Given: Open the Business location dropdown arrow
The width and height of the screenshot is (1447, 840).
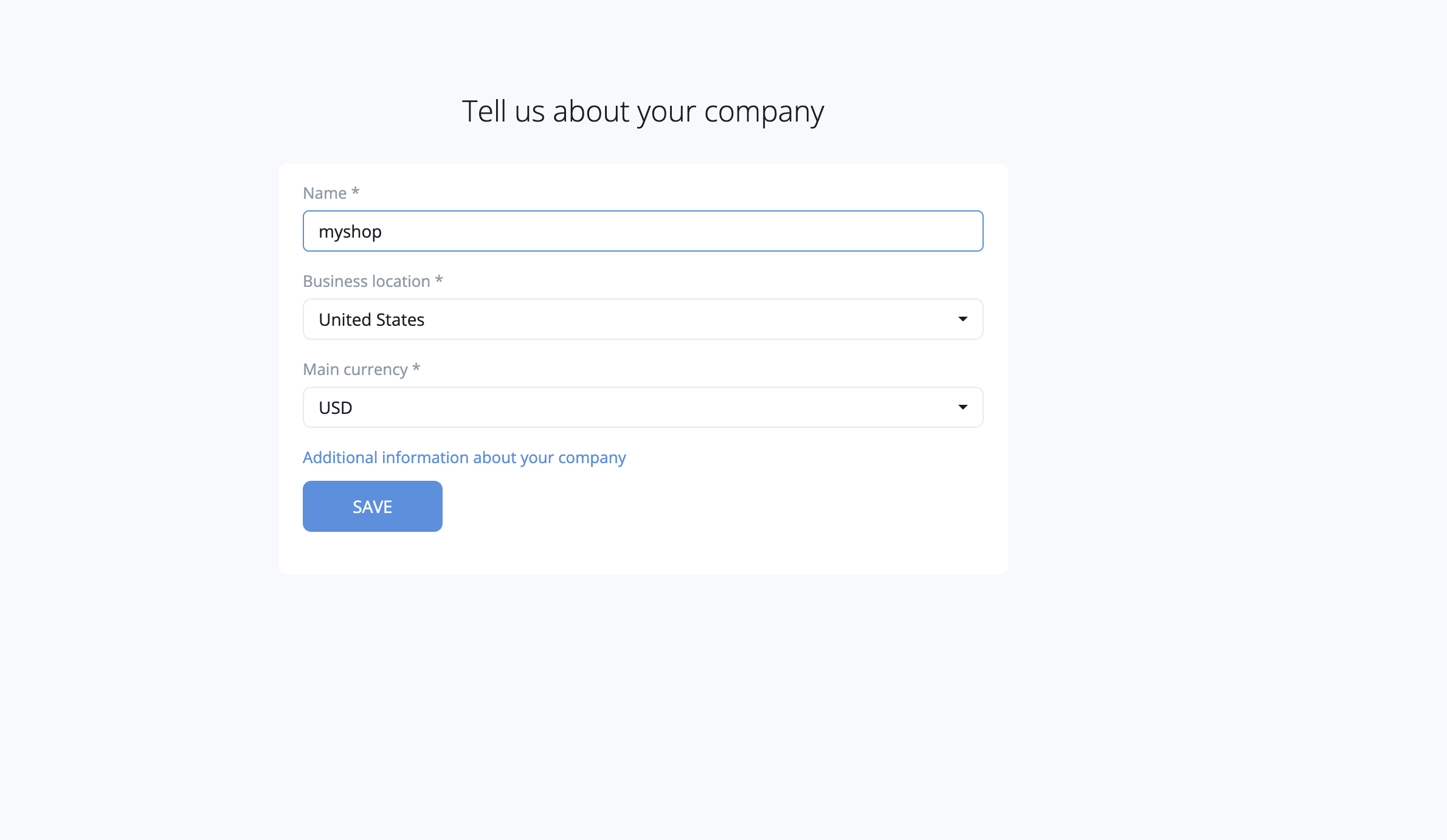Looking at the screenshot, I should coord(962,319).
